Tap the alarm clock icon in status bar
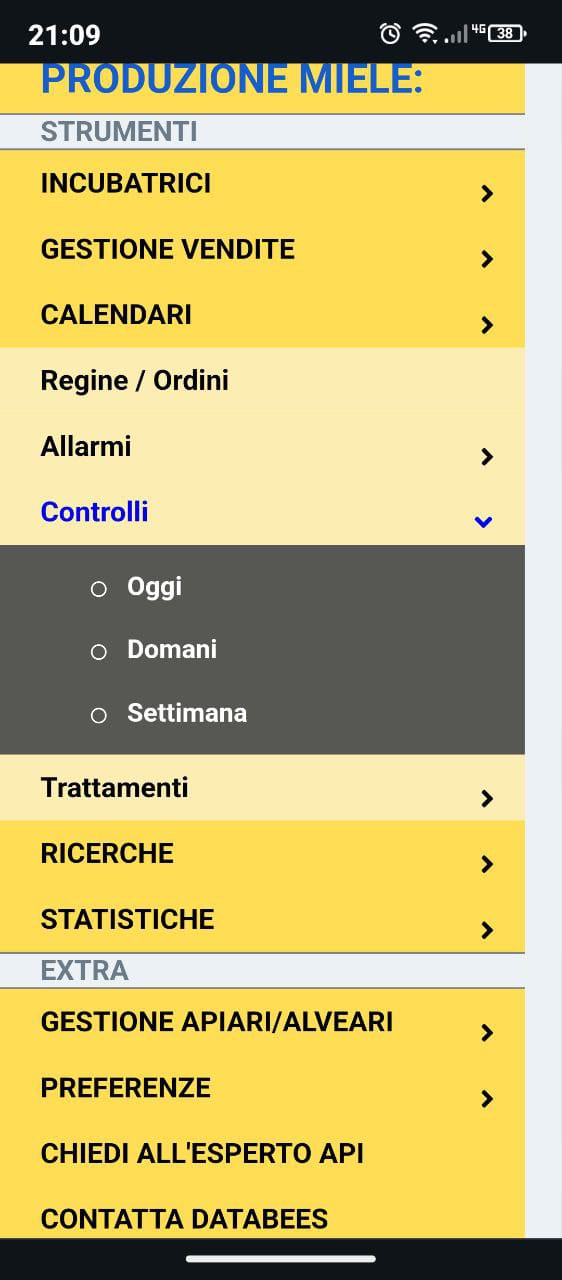Screen dimensions: 562x1280 tap(390, 34)
